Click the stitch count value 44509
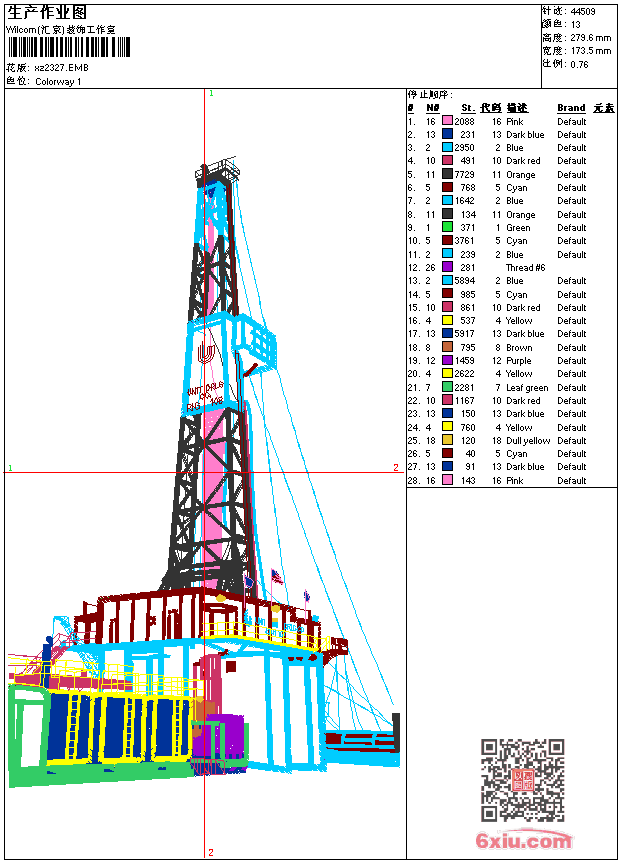Screen dimensions: 620x860 pos(583,12)
